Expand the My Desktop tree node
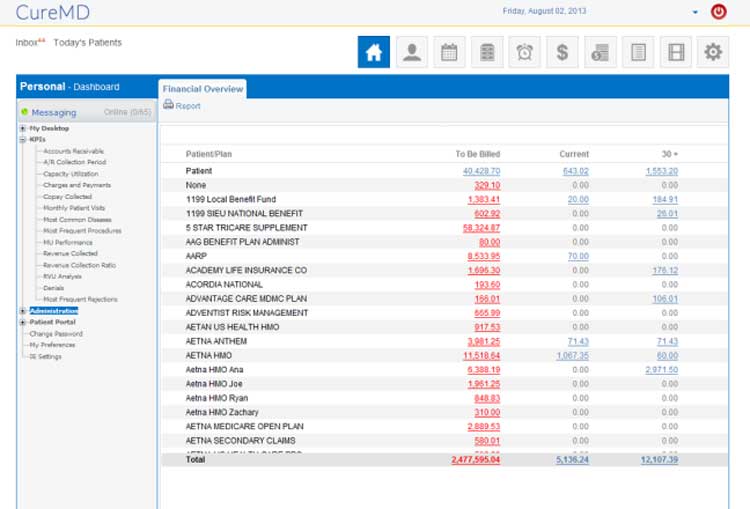Screen dimensions: 750x509 coord(22,129)
